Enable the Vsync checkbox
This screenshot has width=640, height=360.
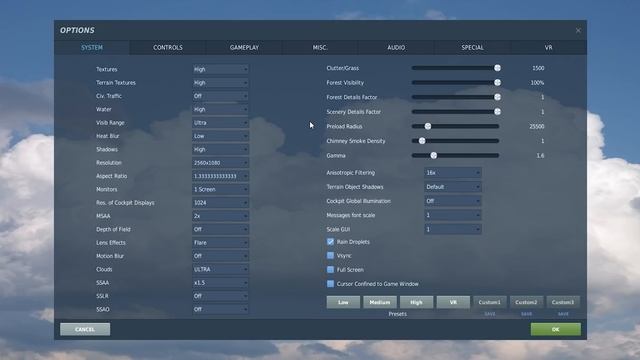point(330,256)
